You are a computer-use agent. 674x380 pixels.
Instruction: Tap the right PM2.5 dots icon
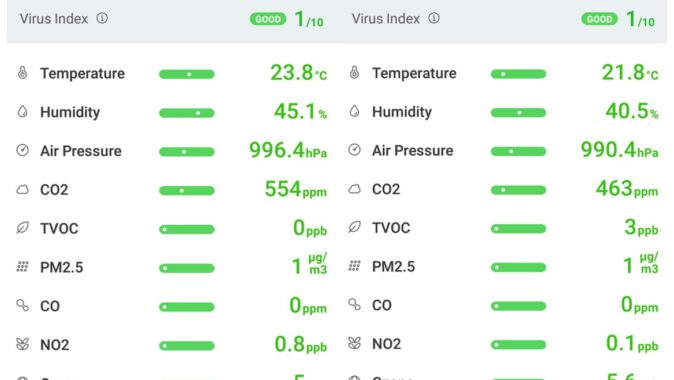(x=354, y=266)
